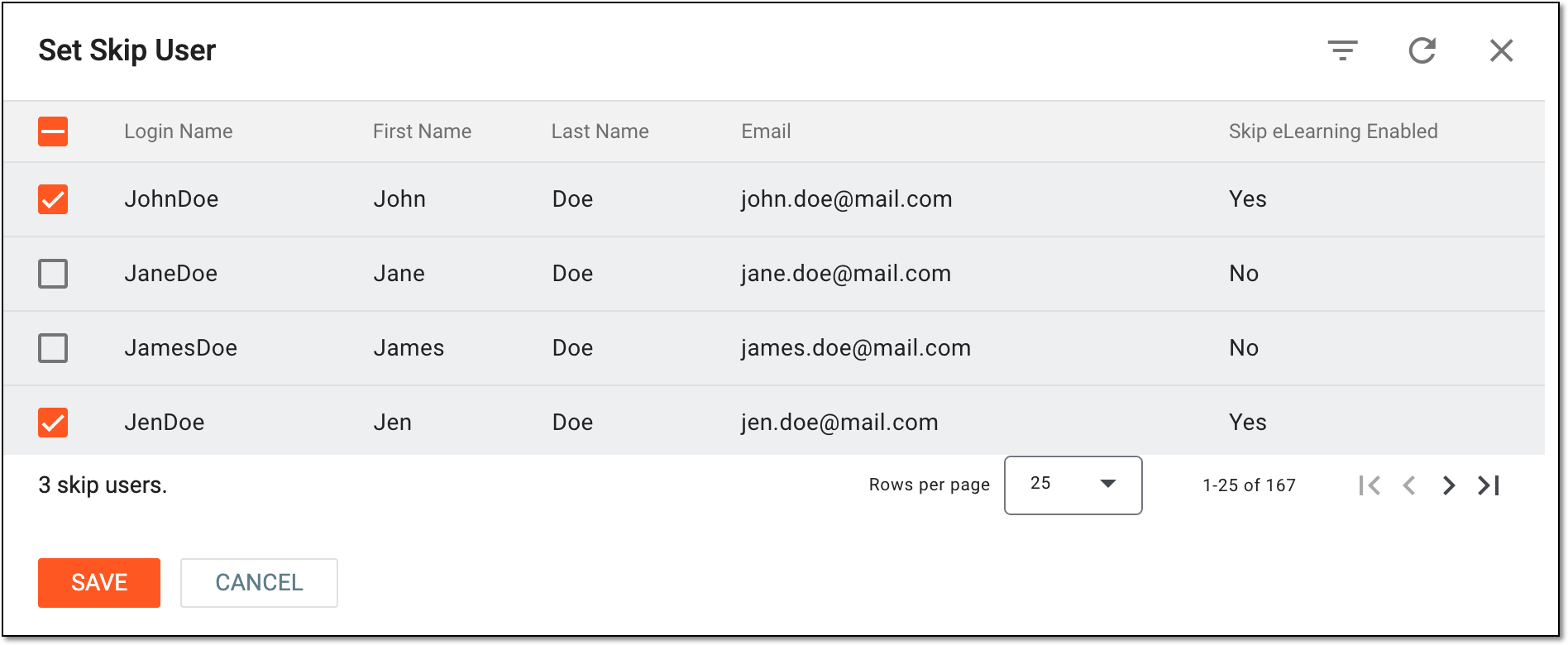The width and height of the screenshot is (1568, 645).
Task: Sort by Email column header
Action: [766, 131]
